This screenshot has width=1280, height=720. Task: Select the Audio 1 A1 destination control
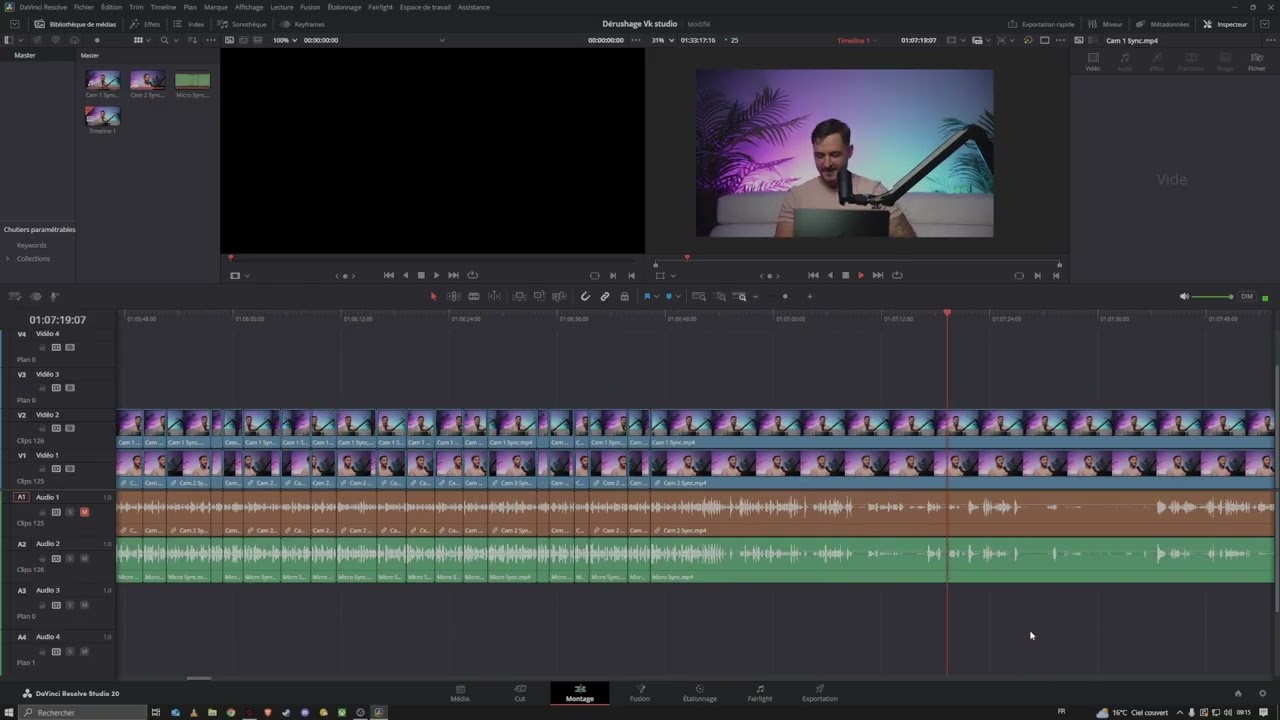[21, 497]
